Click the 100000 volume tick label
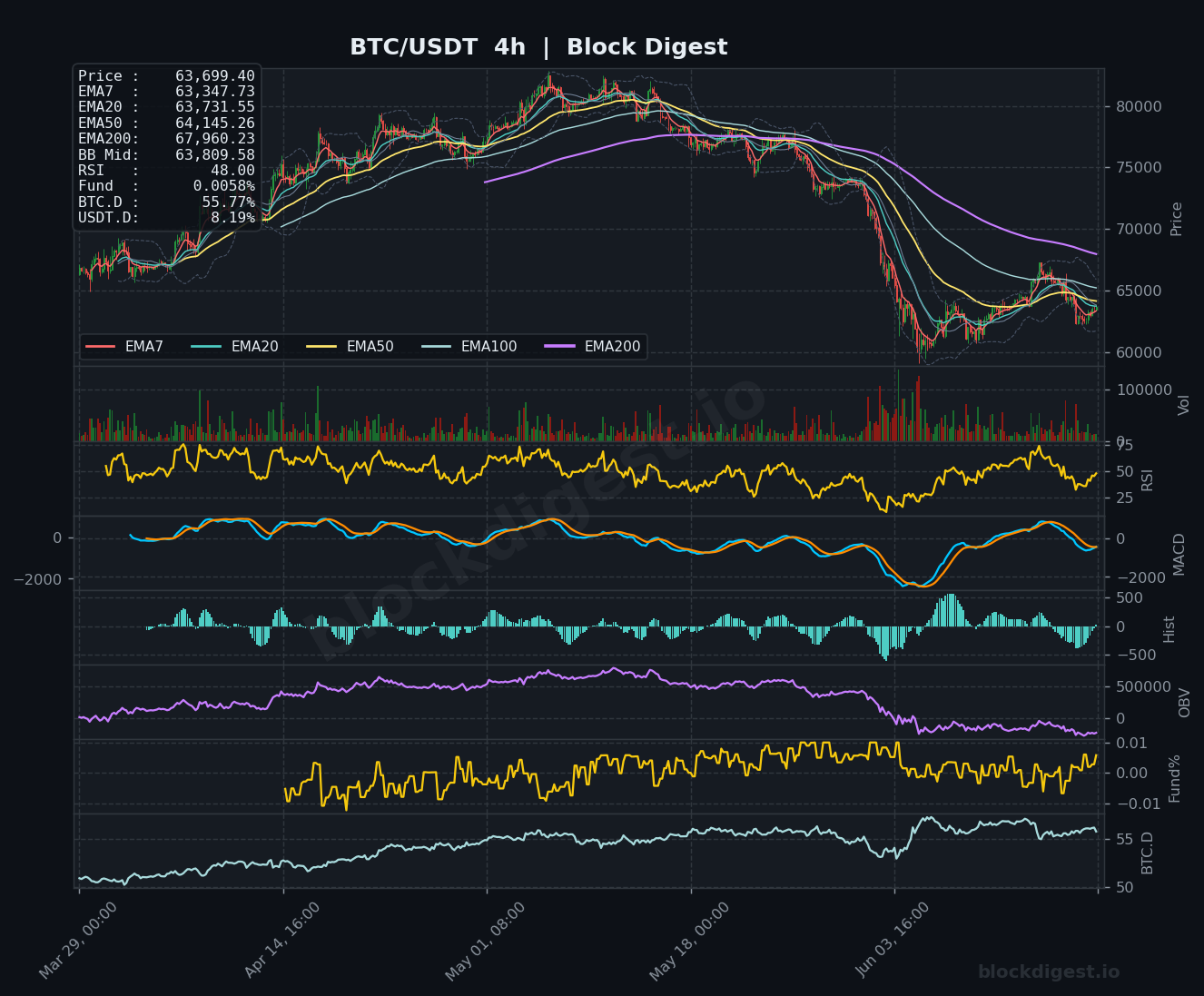1204x996 pixels. pyautogui.click(x=1144, y=390)
